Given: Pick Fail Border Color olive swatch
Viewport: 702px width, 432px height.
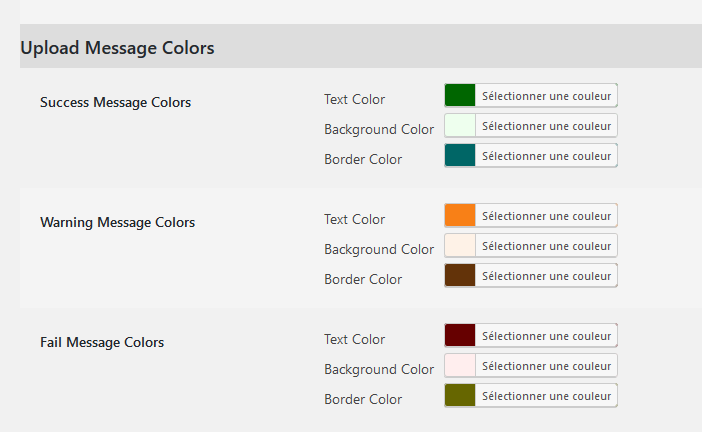Looking at the screenshot, I should click(x=460, y=395).
